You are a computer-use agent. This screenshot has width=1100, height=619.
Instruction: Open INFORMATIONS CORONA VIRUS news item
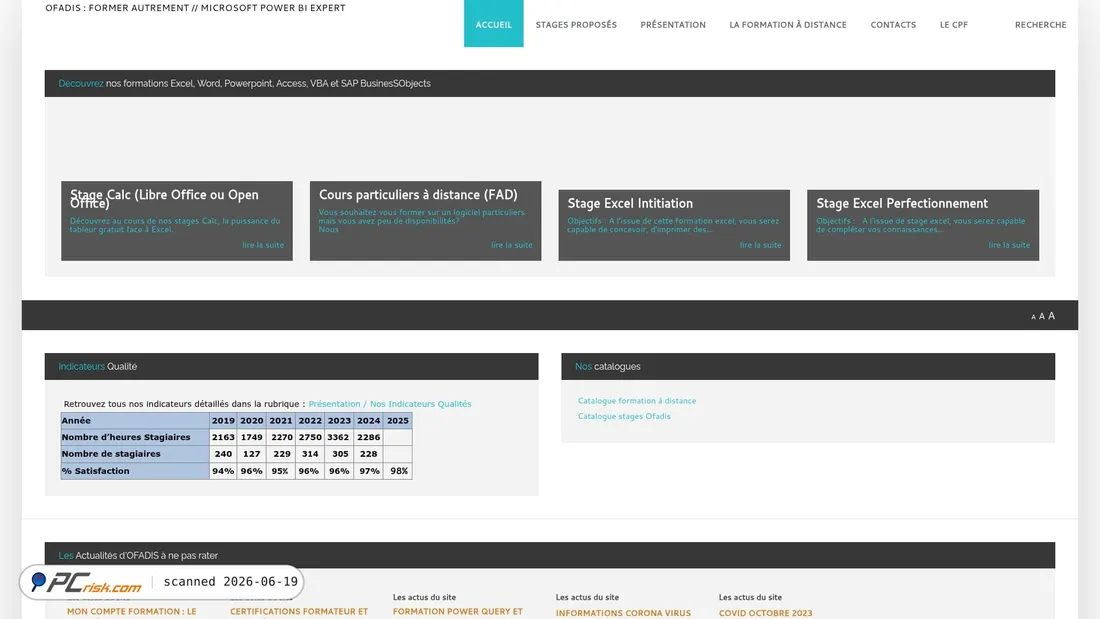click(623, 613)
